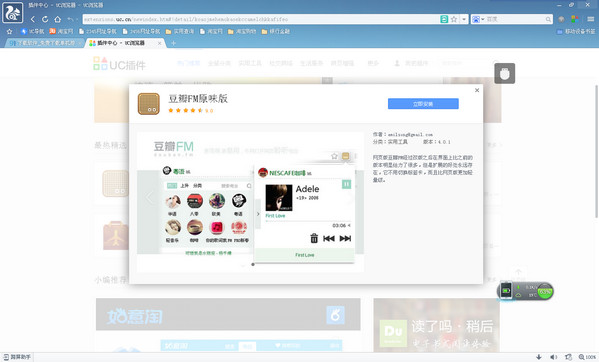Click the back-to-top arrow button
599x362 pixels.
click(518, 272)
